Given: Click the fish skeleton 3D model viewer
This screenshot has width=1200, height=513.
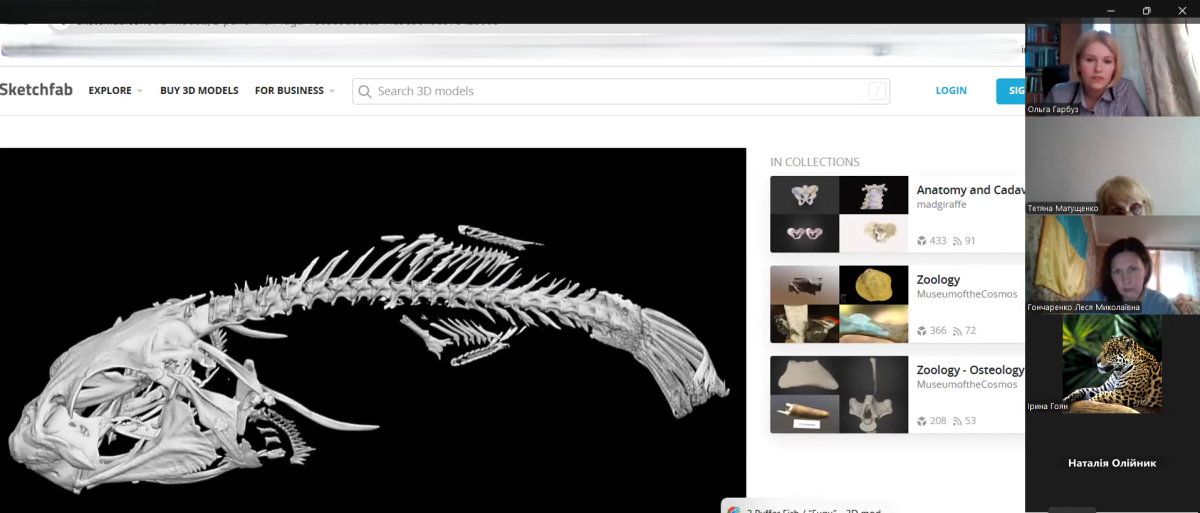Looking at the screenshot, I should pos(372,330).
